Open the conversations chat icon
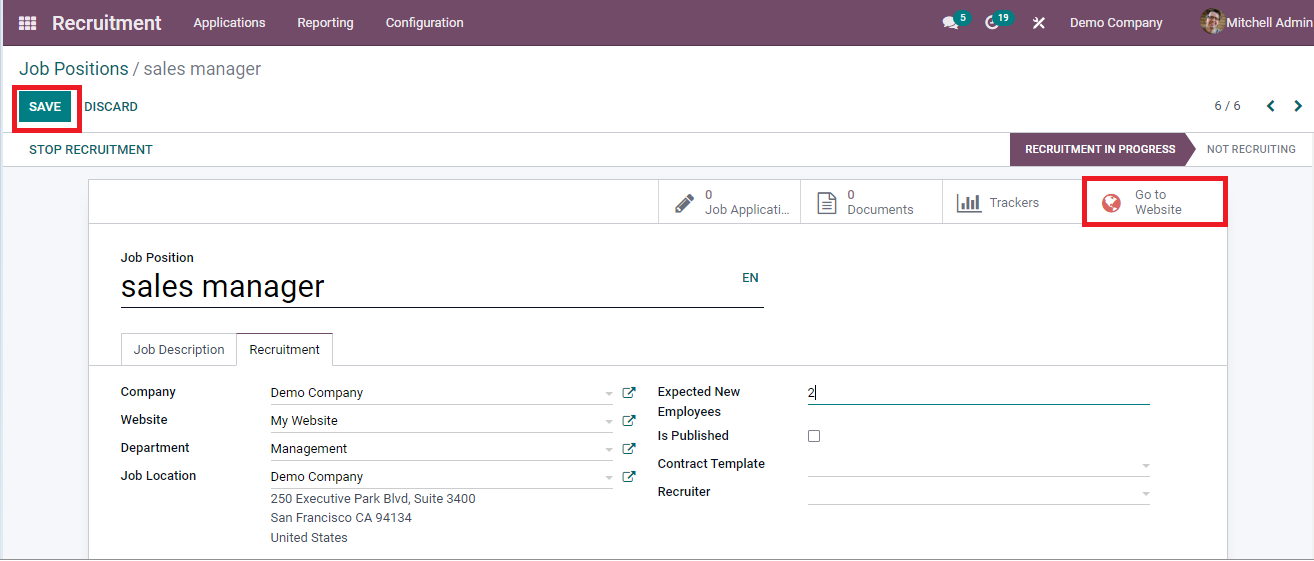 pos(950,22)
